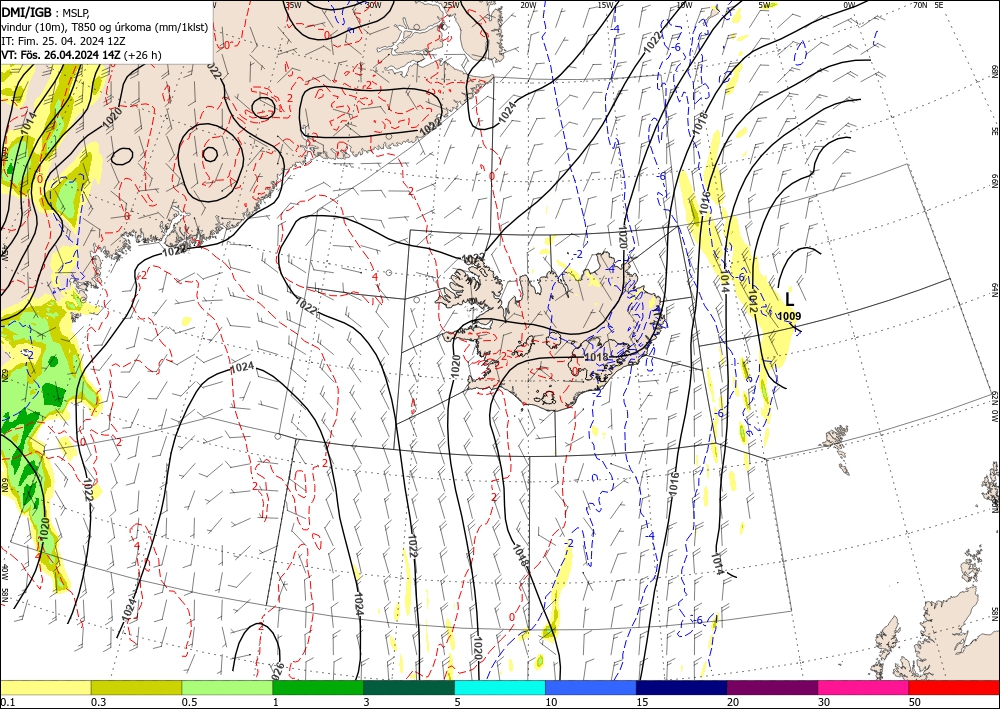Image resolution: width=1000 pixels, height=709 pixels.
Task: Click the '1012' isobar label near the low
Action: (753, 300)
